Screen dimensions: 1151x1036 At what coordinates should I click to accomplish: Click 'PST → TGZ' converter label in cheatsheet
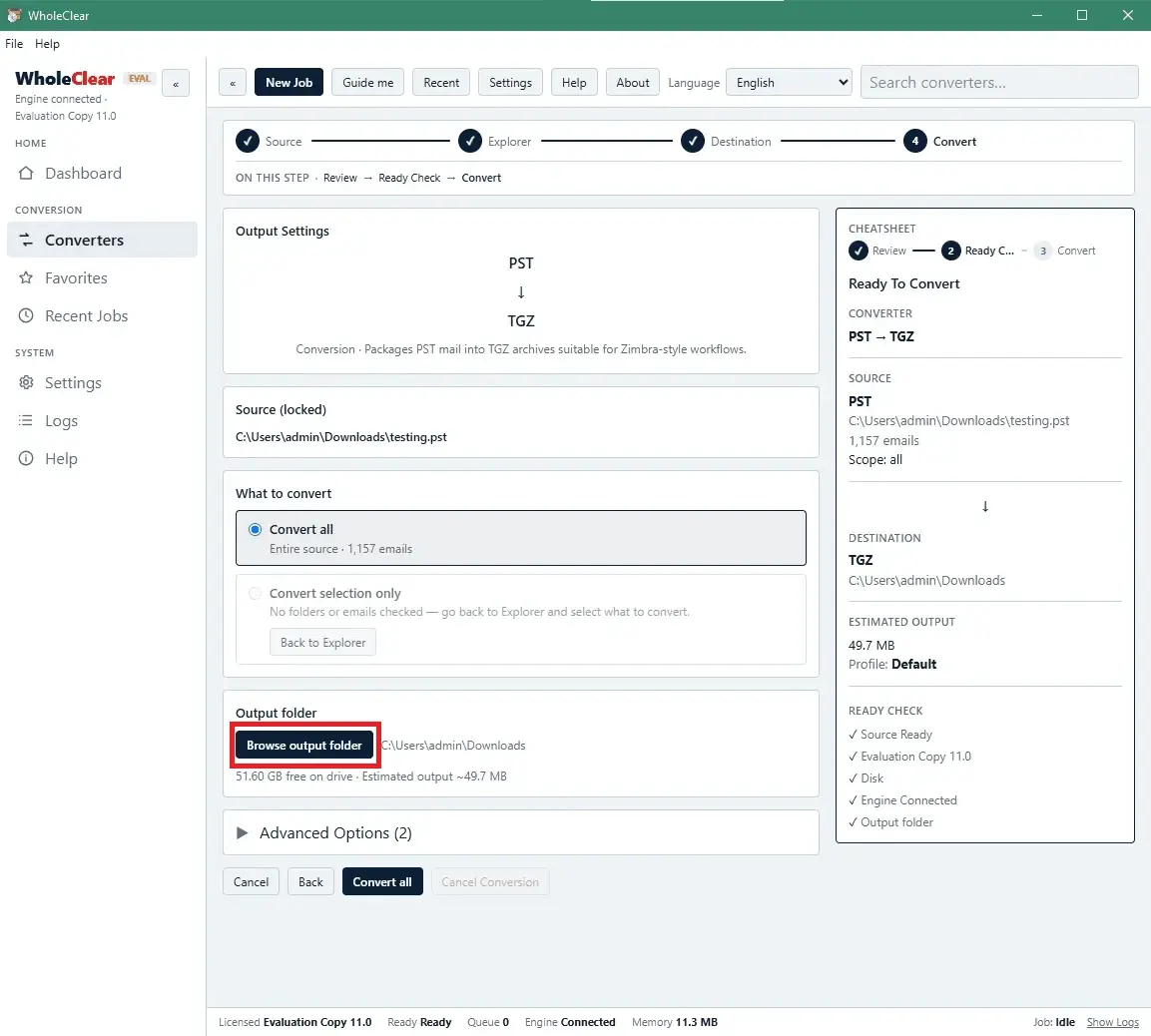pos(880,336)
